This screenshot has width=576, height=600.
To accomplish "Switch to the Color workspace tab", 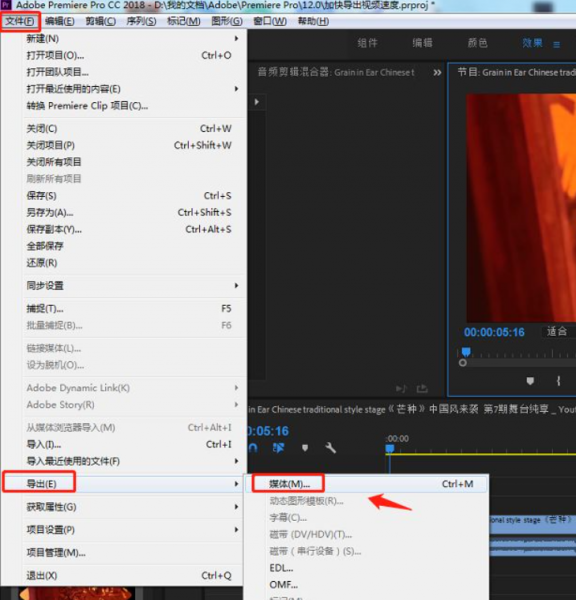I will (x=477, y=43).
